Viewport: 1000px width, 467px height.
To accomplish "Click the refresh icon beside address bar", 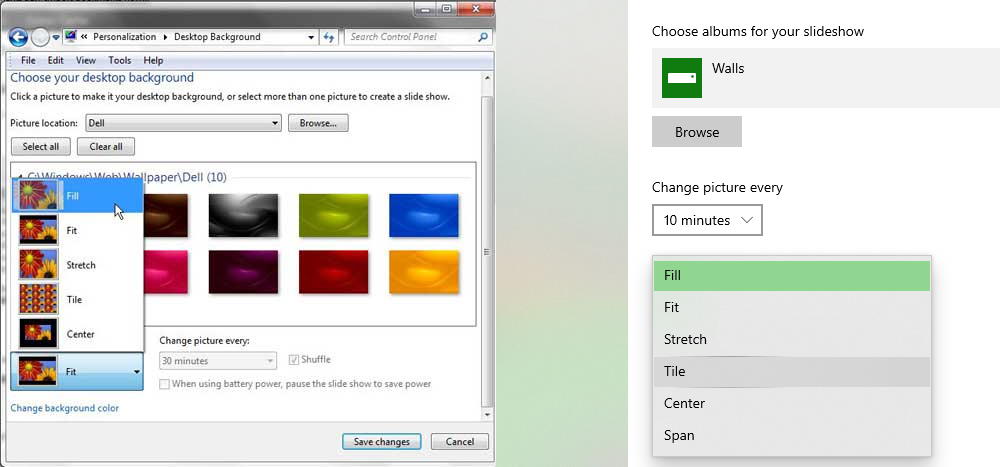I will pos(329,37).
